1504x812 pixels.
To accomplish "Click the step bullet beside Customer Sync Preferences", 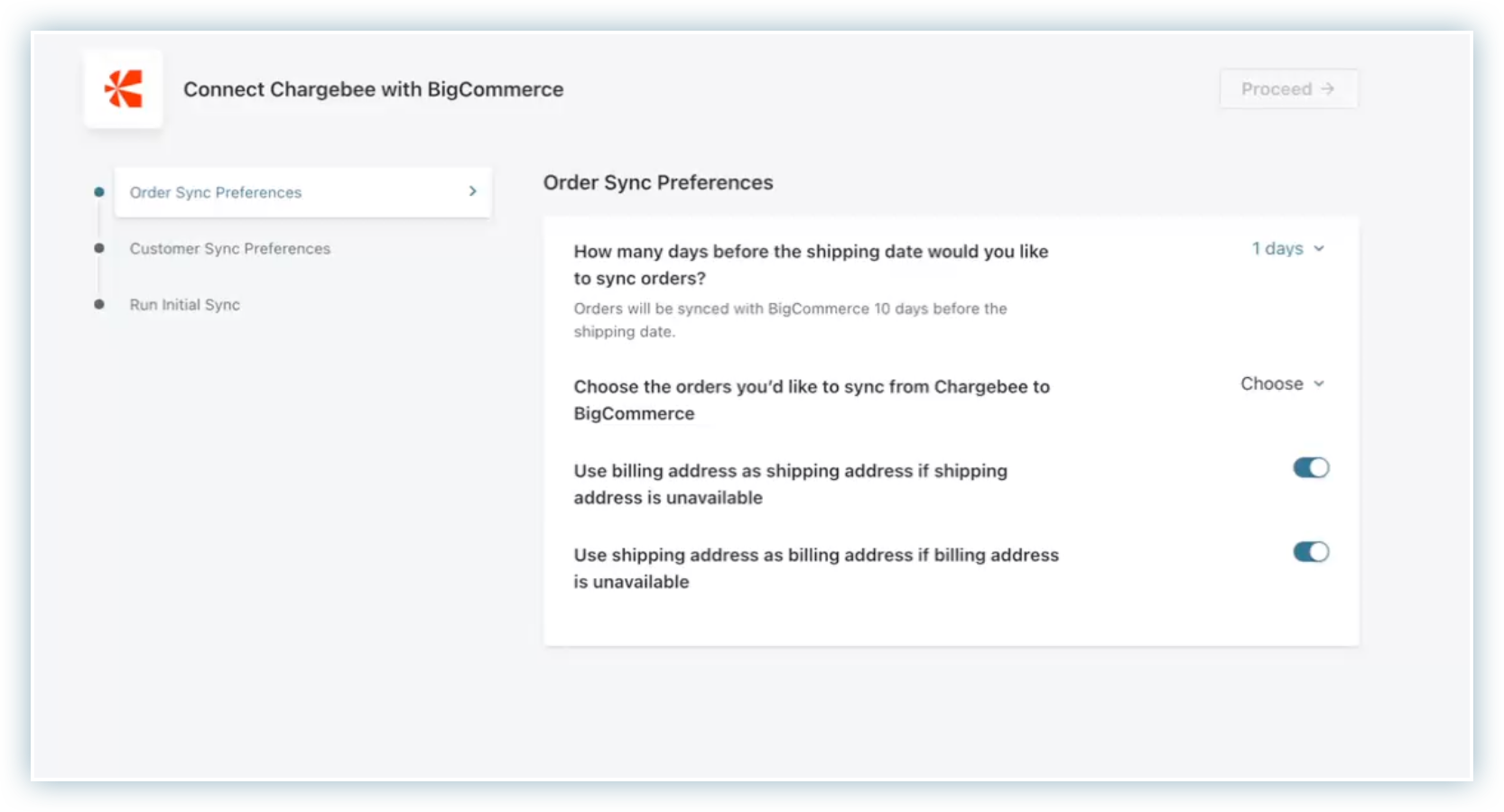I will point(99,248).
